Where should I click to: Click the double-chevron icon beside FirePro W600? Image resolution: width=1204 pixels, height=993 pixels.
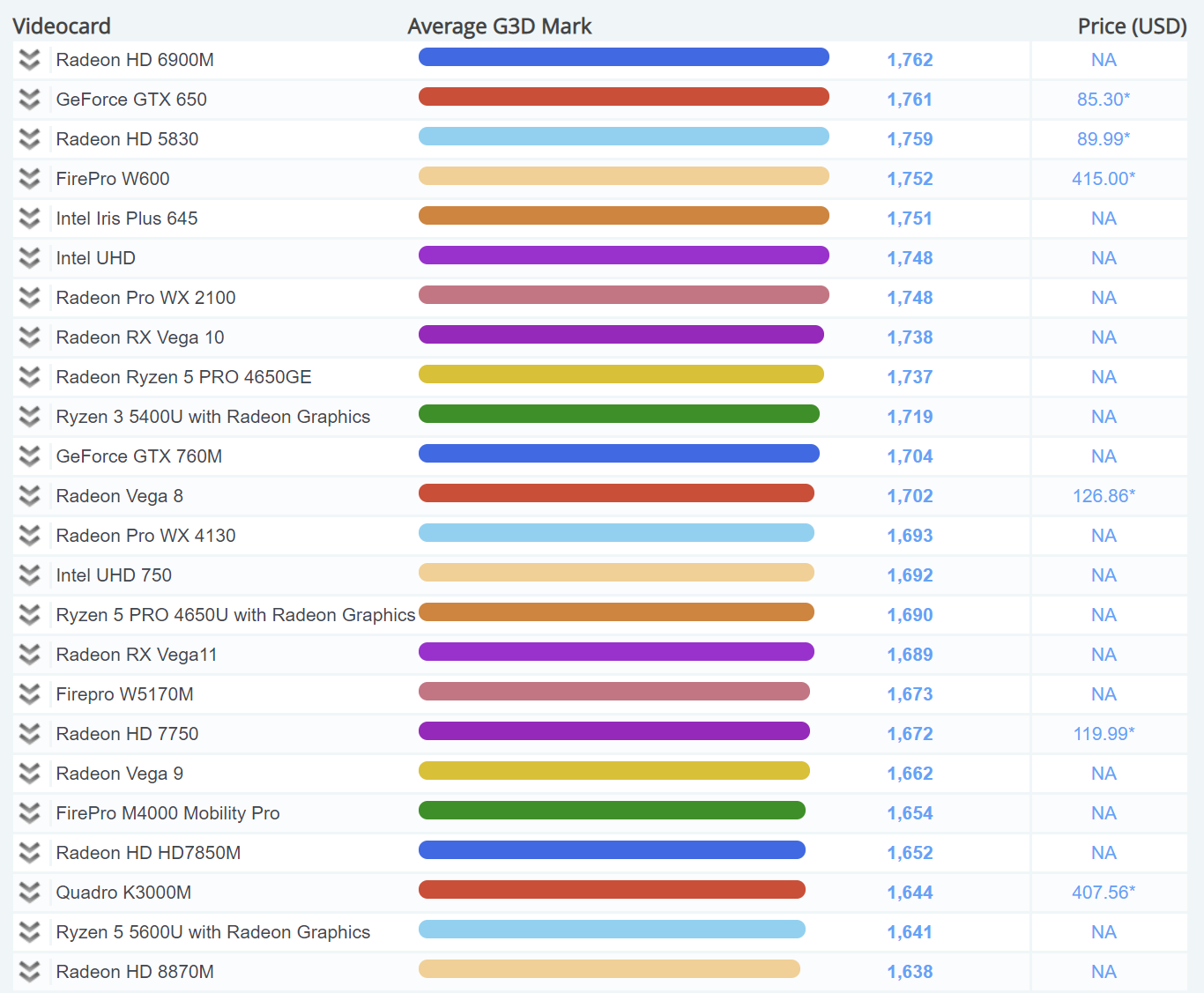30,179
